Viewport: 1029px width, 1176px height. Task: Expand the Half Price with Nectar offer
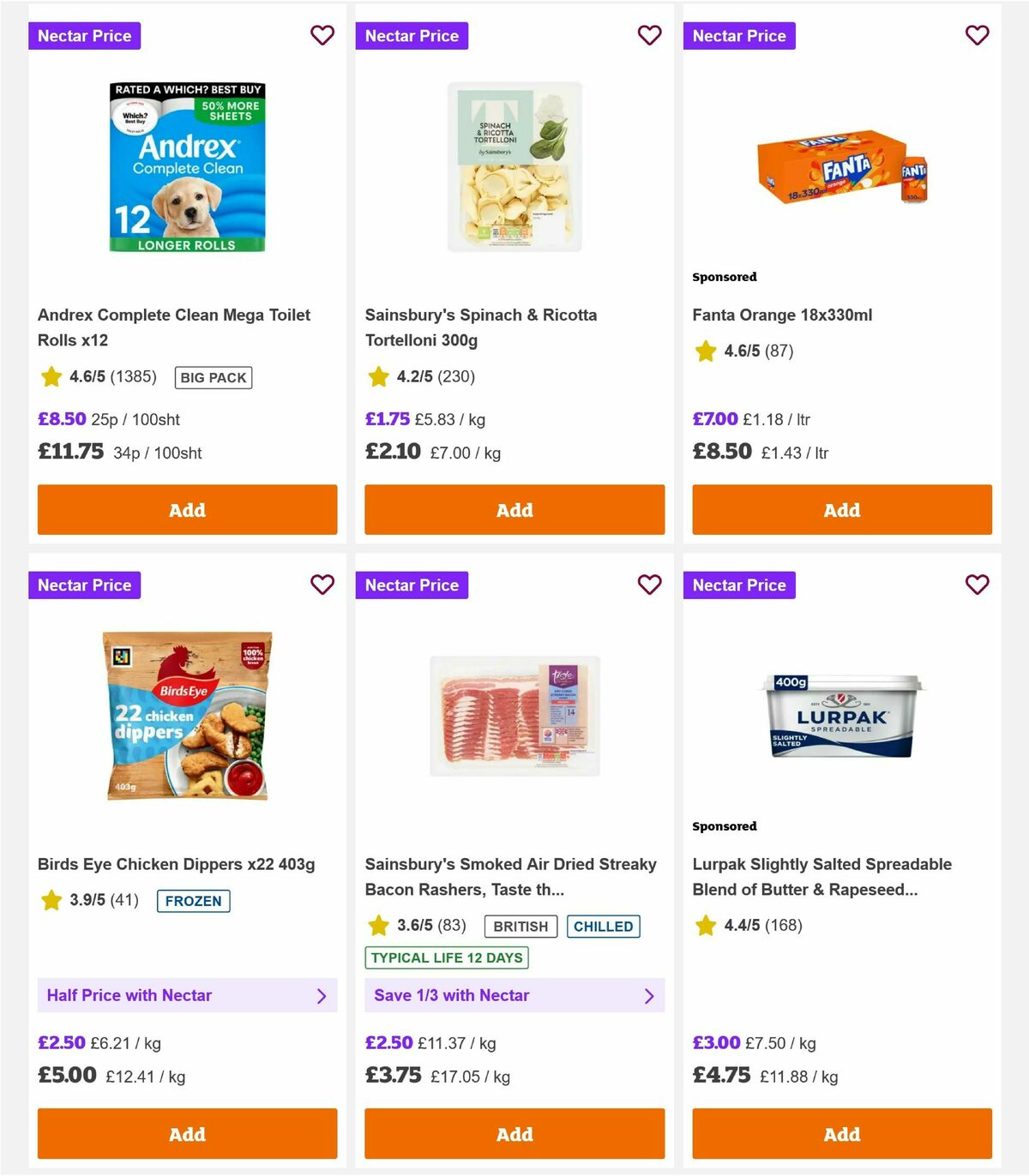coord(187,995)
